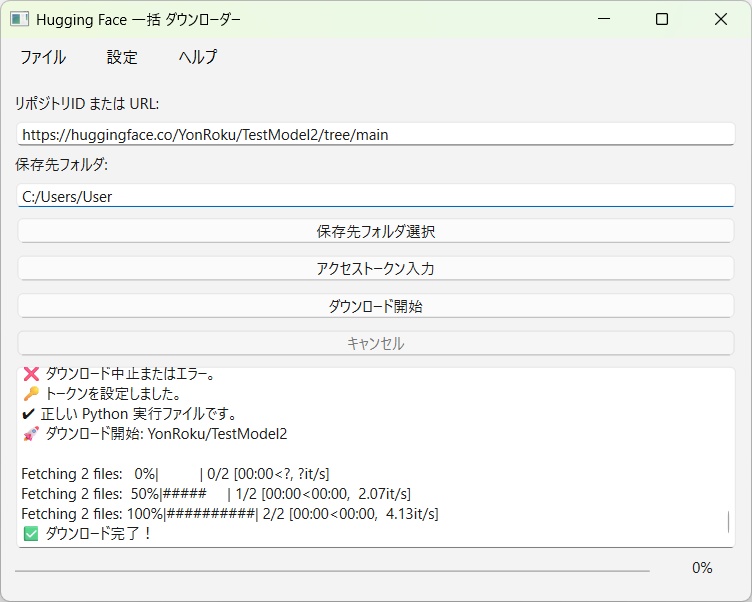Screen dimensions: 752x602
Task: Click the rocket icon in log
Action: coord(31,434)
